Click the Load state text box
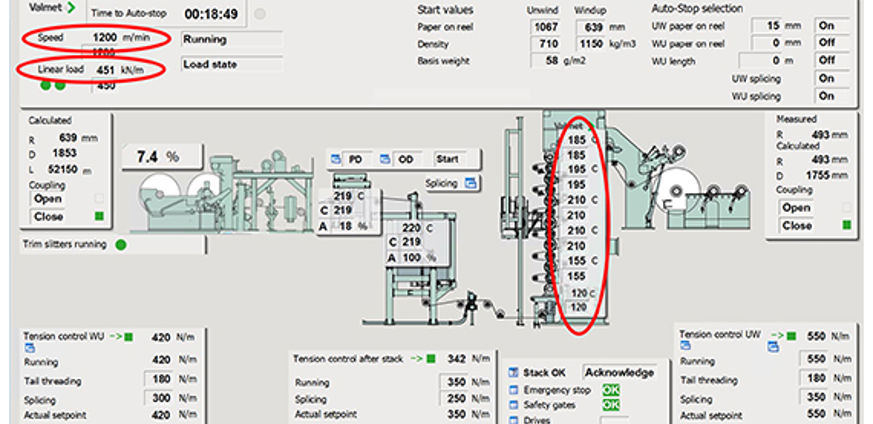Image resolution: width=873 pixels, height=424 pixels. coord(232,65)
